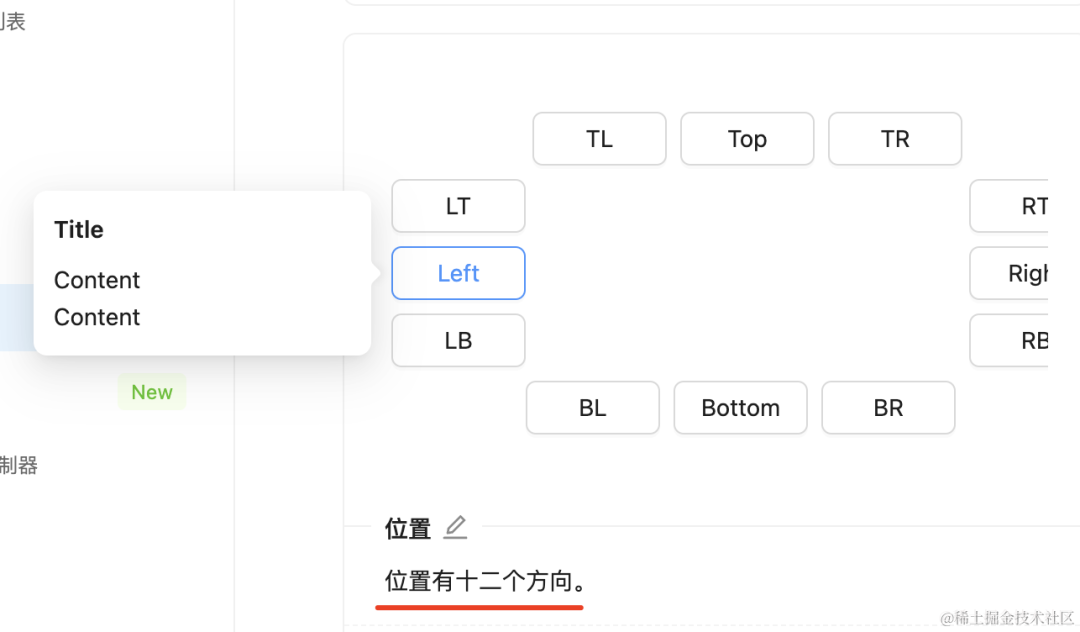Select the BR placement button
1080x632 pixels.
click(888, 408)
